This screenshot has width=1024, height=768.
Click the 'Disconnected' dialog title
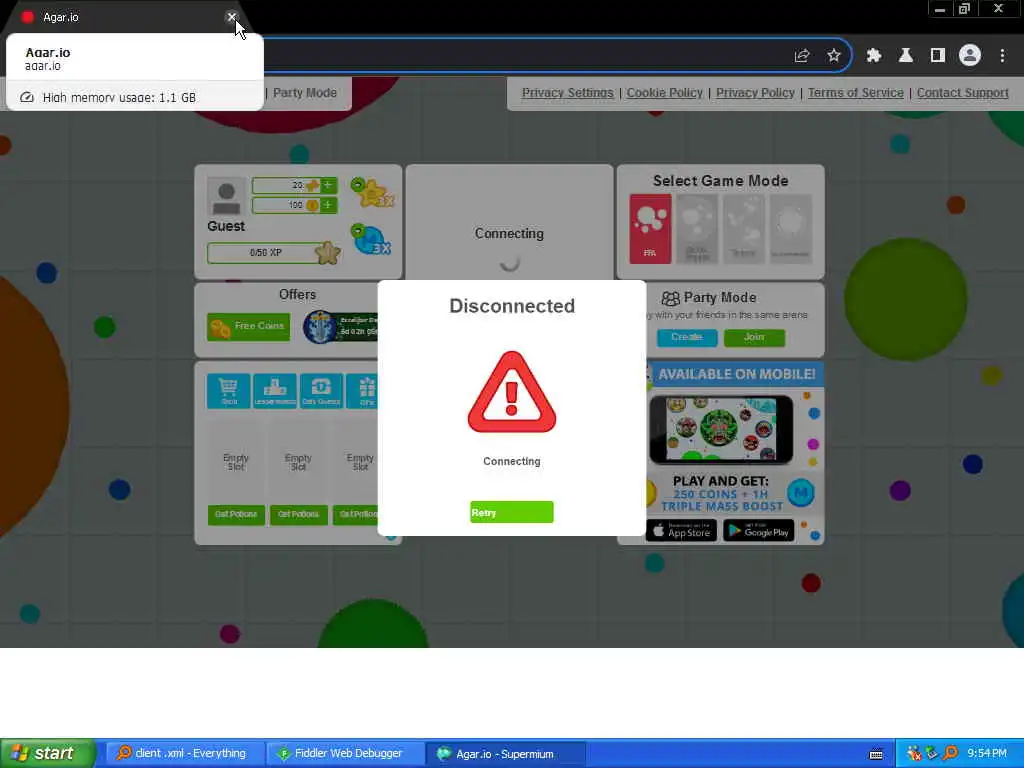pos(512,306)
